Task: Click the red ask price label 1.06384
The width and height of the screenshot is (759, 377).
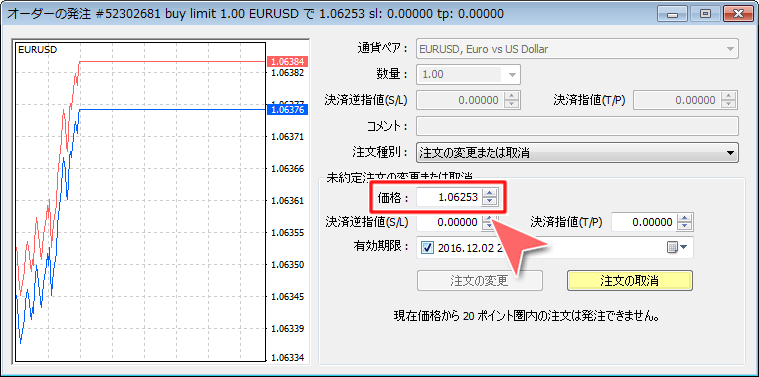Action: tap(288, 61)
